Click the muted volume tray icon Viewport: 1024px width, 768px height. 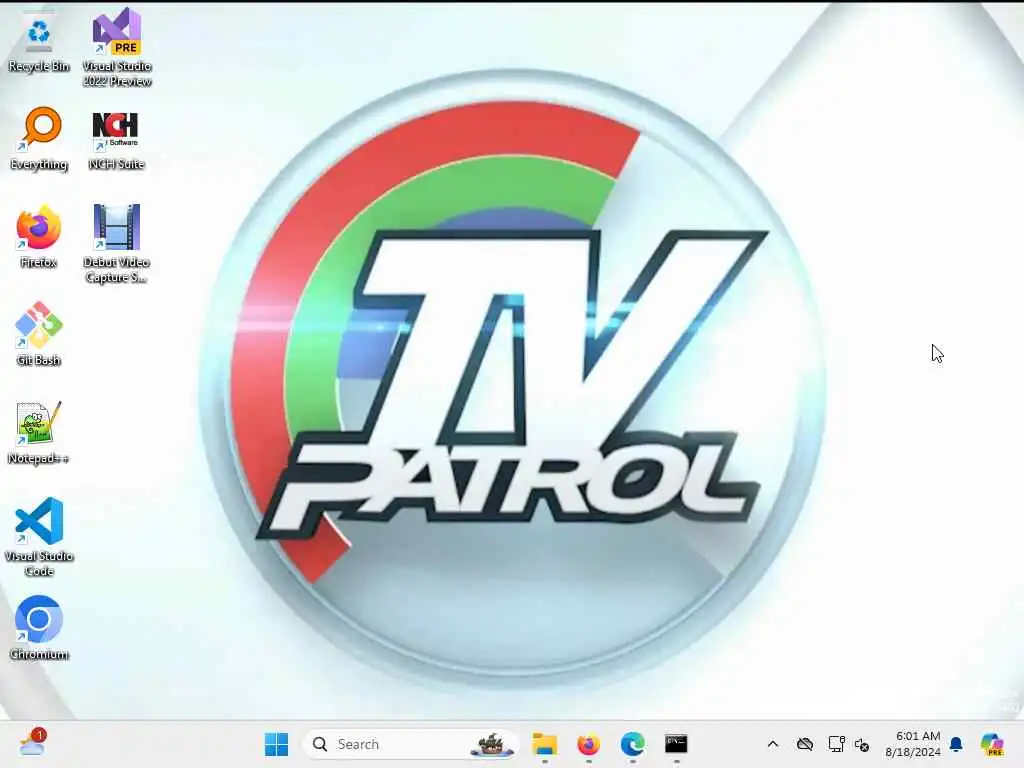tap(862, 744)
